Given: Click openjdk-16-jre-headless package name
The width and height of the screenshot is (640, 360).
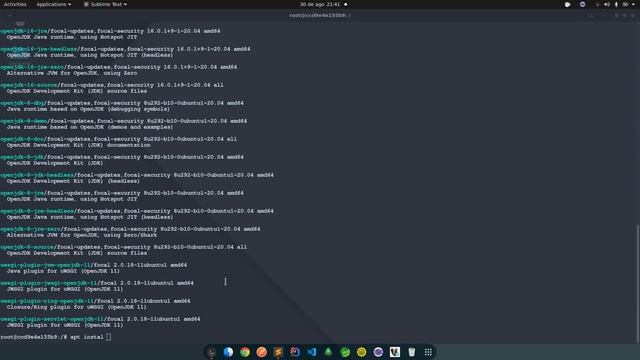Looking at the screenshot, I should pyautogui.click(x=38, y=49).
